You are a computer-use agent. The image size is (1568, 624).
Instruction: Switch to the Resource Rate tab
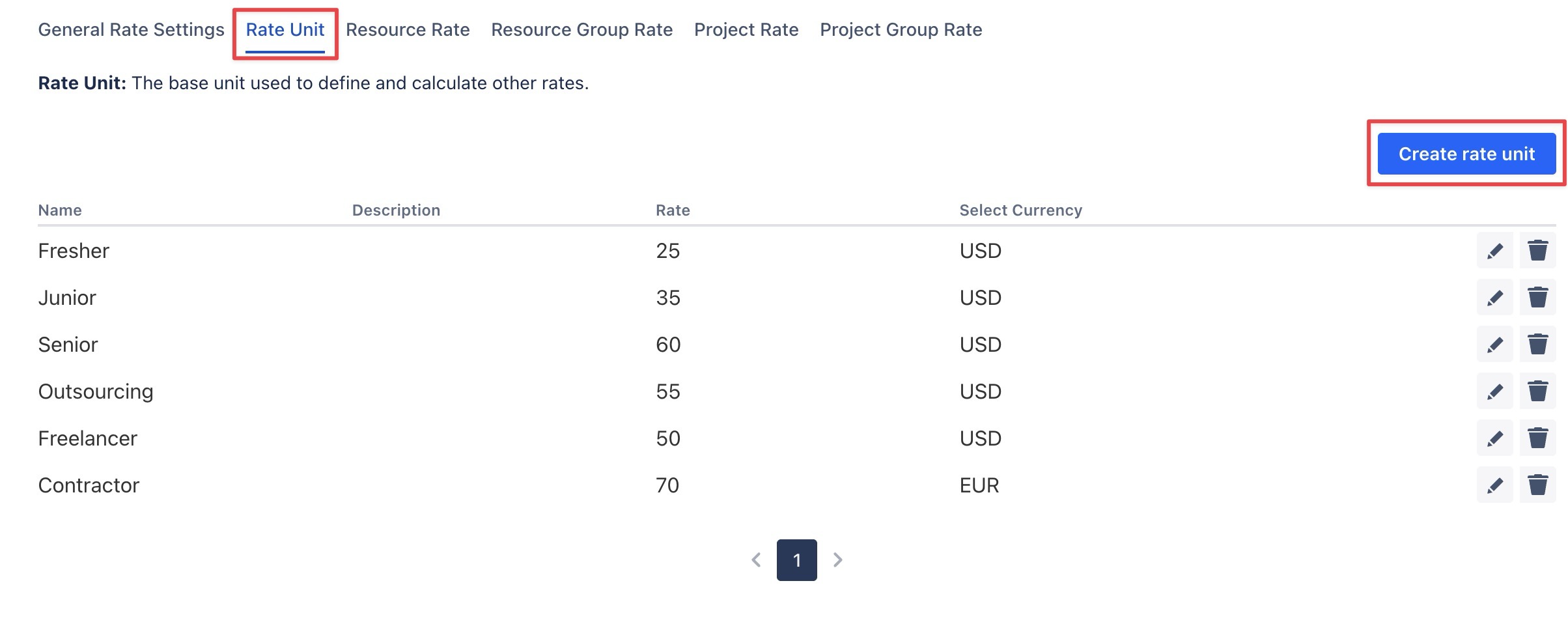(408, 30)
